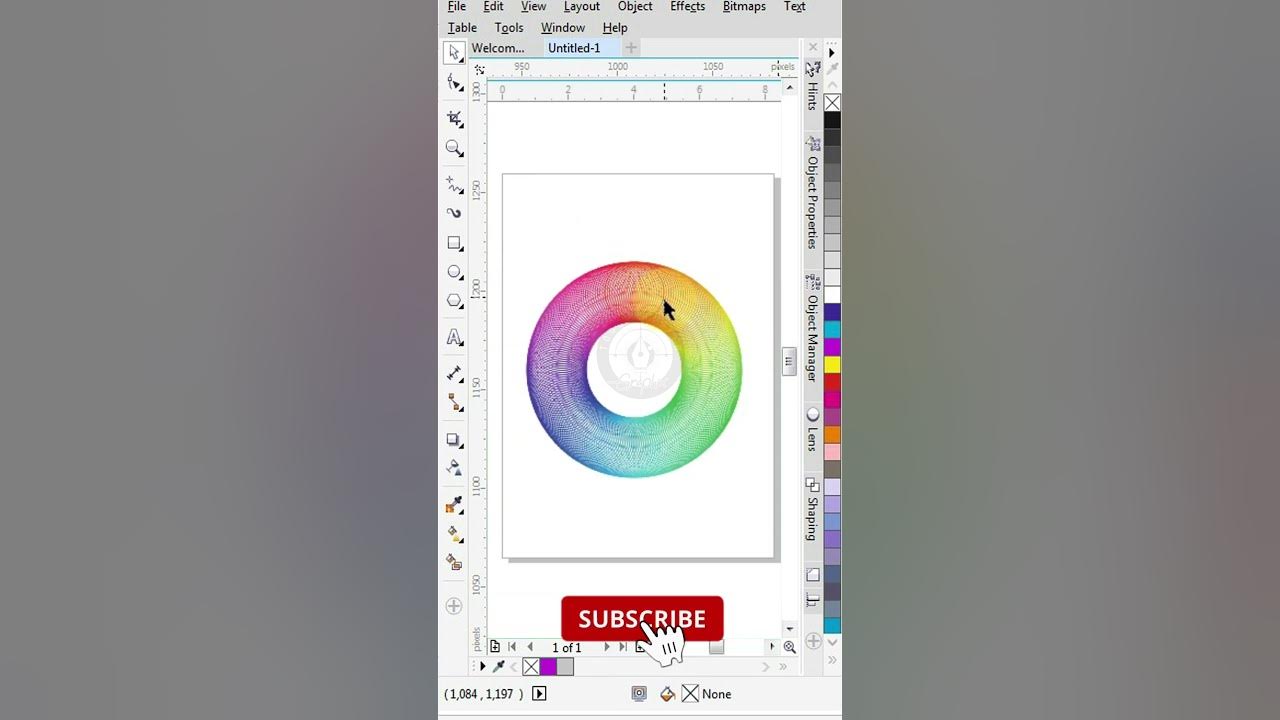
Task: Select the Crop tool
Action: tap(454, 119)
